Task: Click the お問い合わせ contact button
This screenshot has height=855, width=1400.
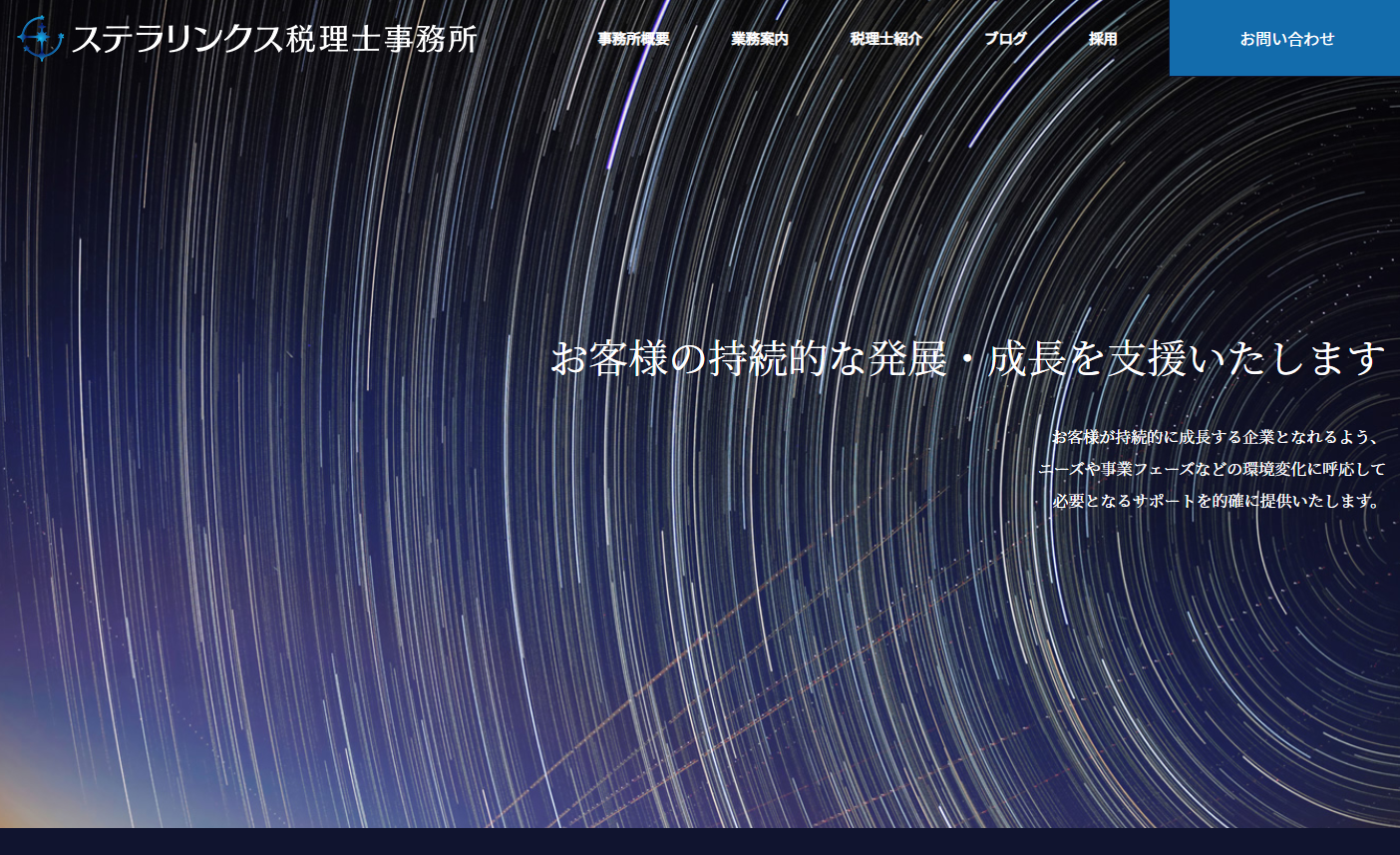Action: click(x=1284, y=38)
